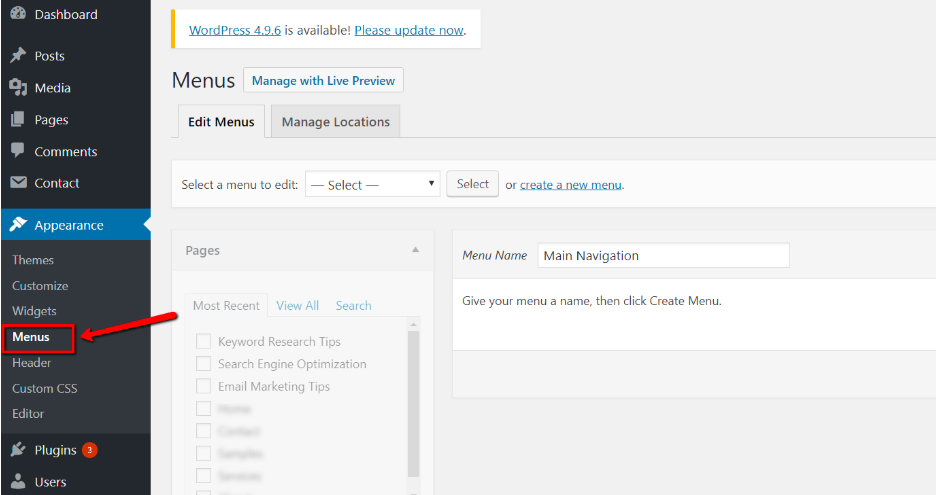Click the Users person icon

[18, 481]
